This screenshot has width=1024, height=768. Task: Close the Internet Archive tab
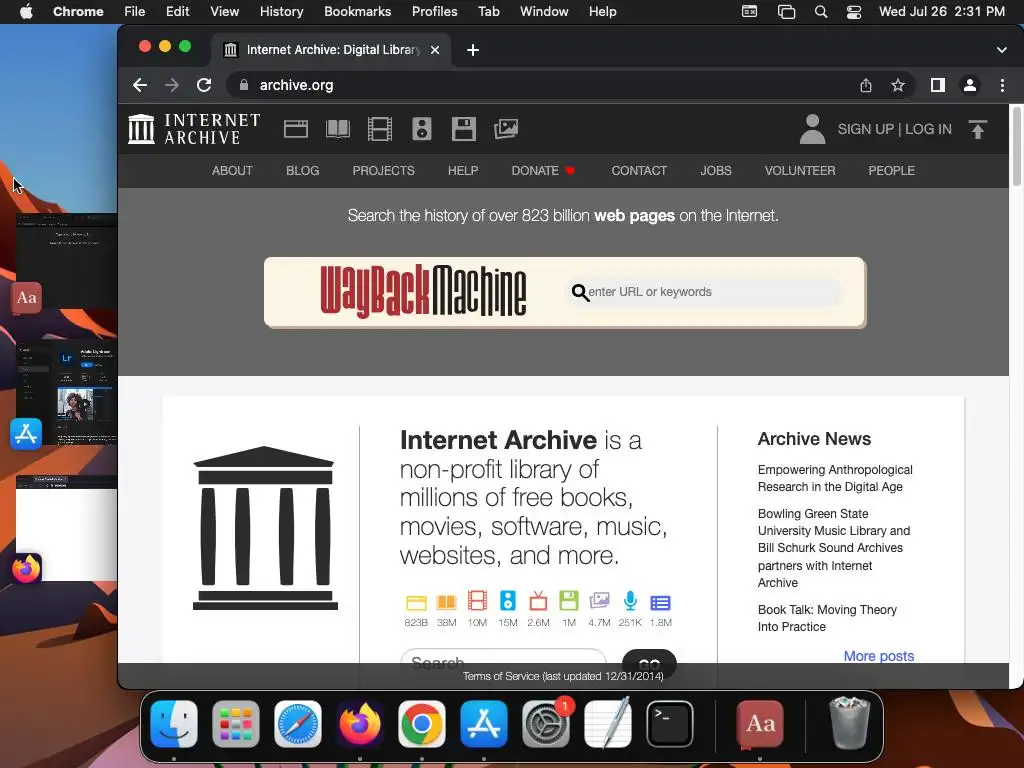[435, 50]
